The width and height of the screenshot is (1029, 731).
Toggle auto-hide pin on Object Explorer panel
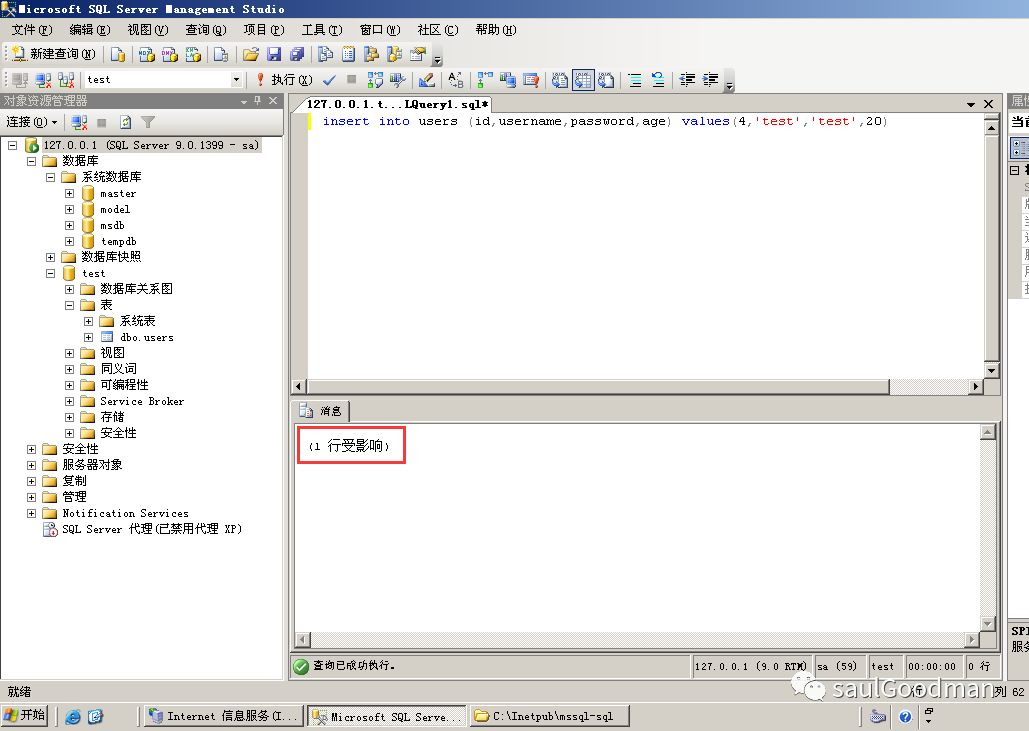tap(257, 100)
